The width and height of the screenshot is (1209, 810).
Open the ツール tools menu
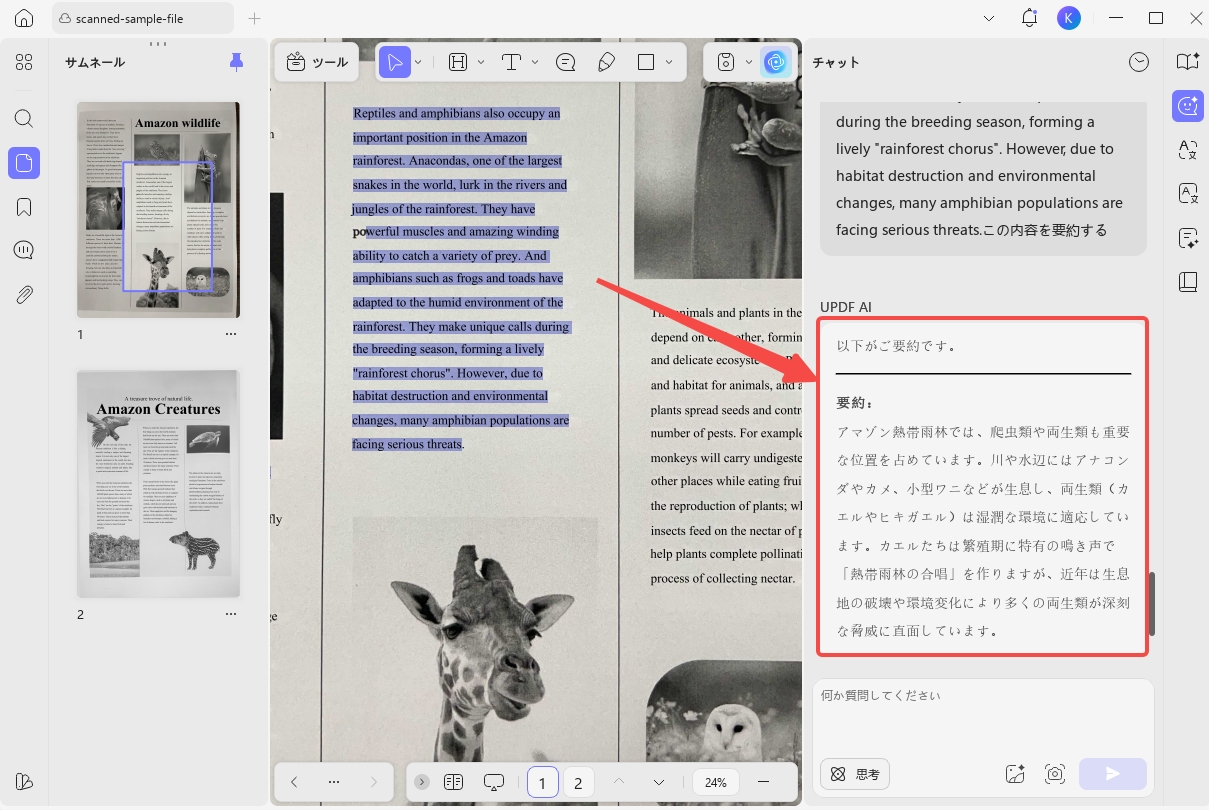[317, 62]
